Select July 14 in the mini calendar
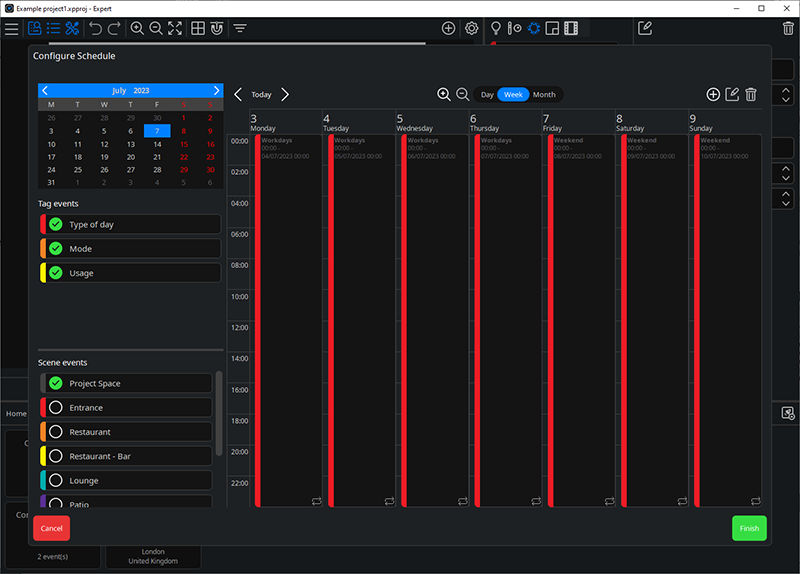 [x=157, y=144]
